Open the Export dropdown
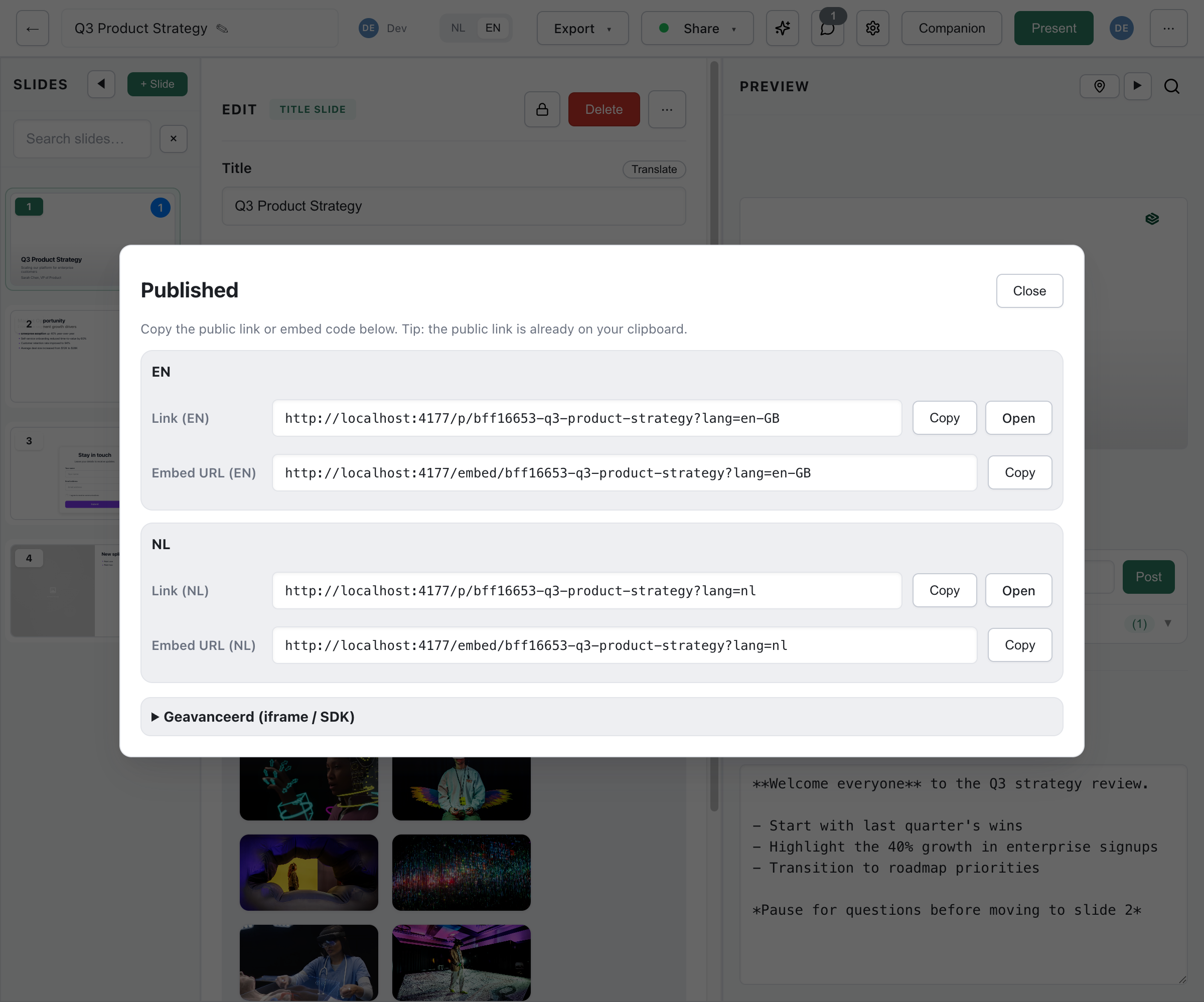 coord(582,28)
